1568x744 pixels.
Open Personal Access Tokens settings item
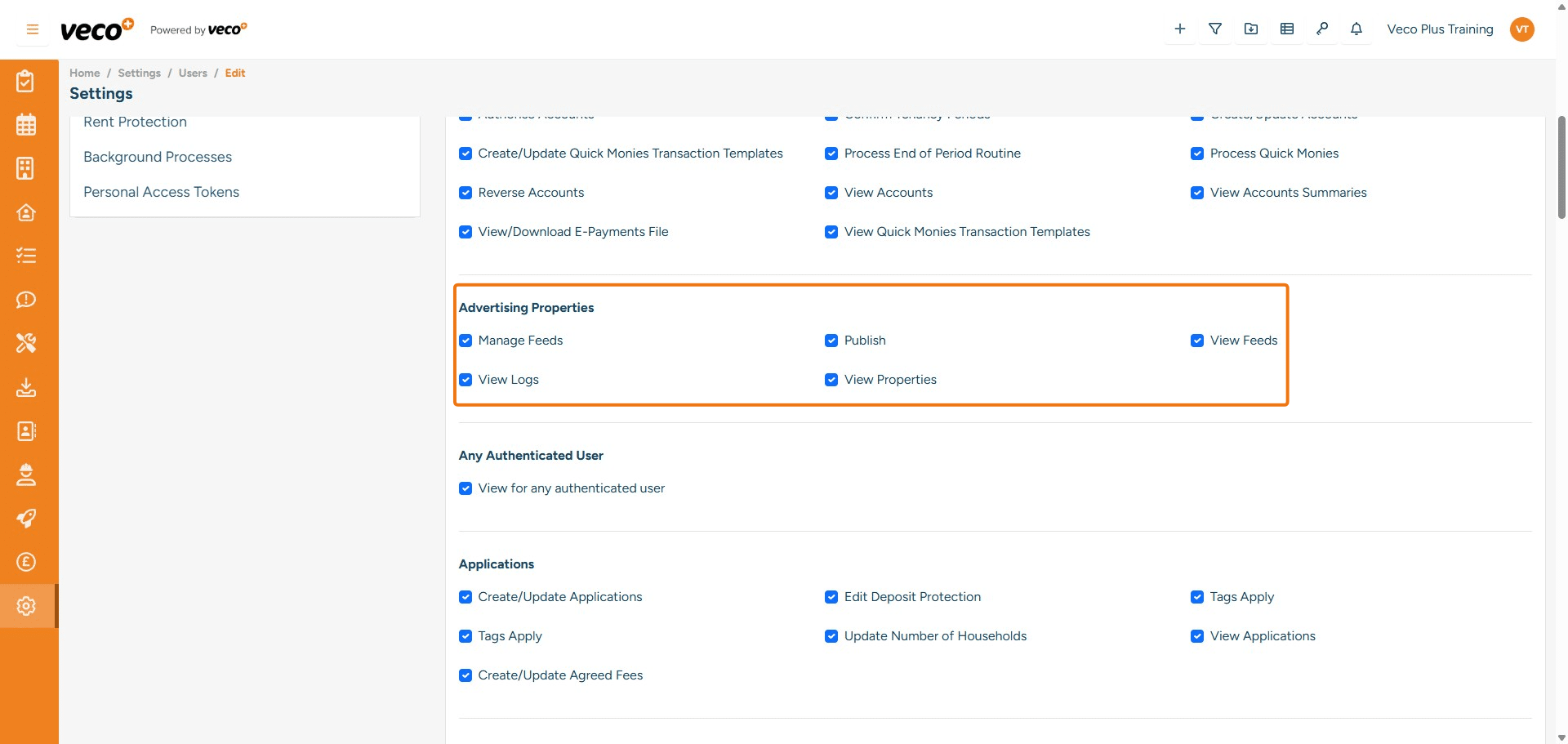pyautogui.click(x=161, y=192)
